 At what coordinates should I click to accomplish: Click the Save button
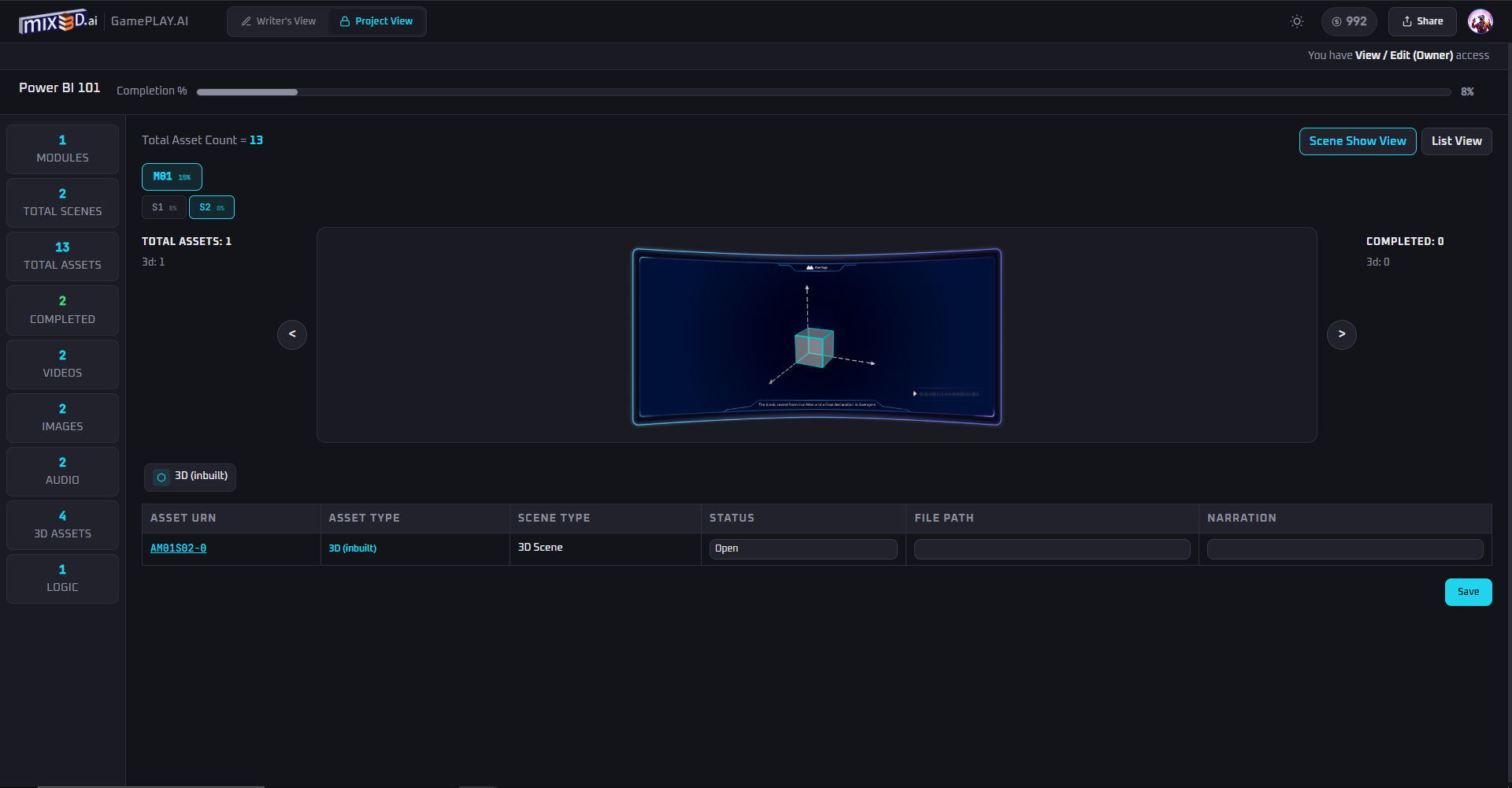point(1468,592)
